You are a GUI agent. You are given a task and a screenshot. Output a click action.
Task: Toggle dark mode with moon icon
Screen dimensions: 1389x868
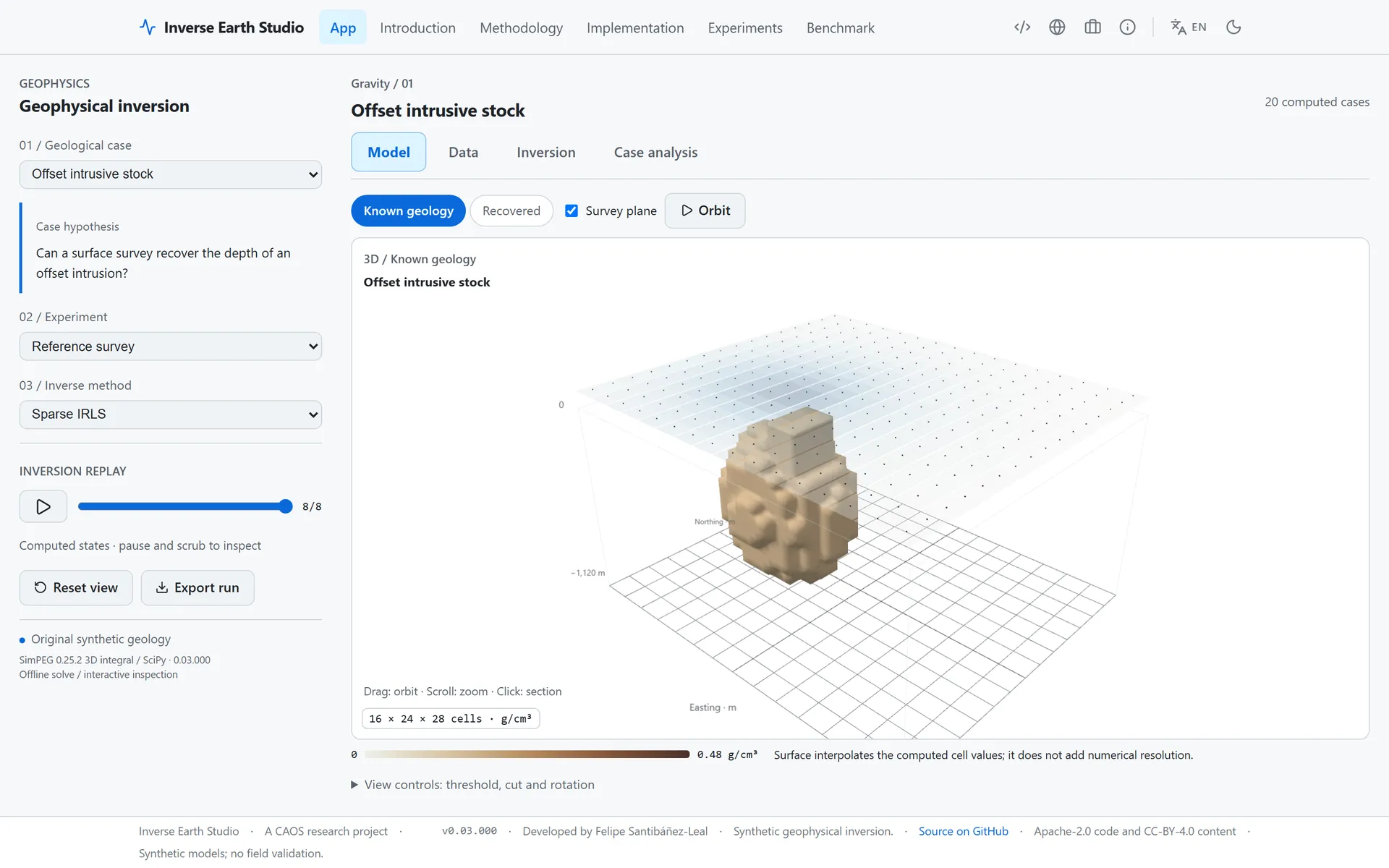(x=1233, y=27)
